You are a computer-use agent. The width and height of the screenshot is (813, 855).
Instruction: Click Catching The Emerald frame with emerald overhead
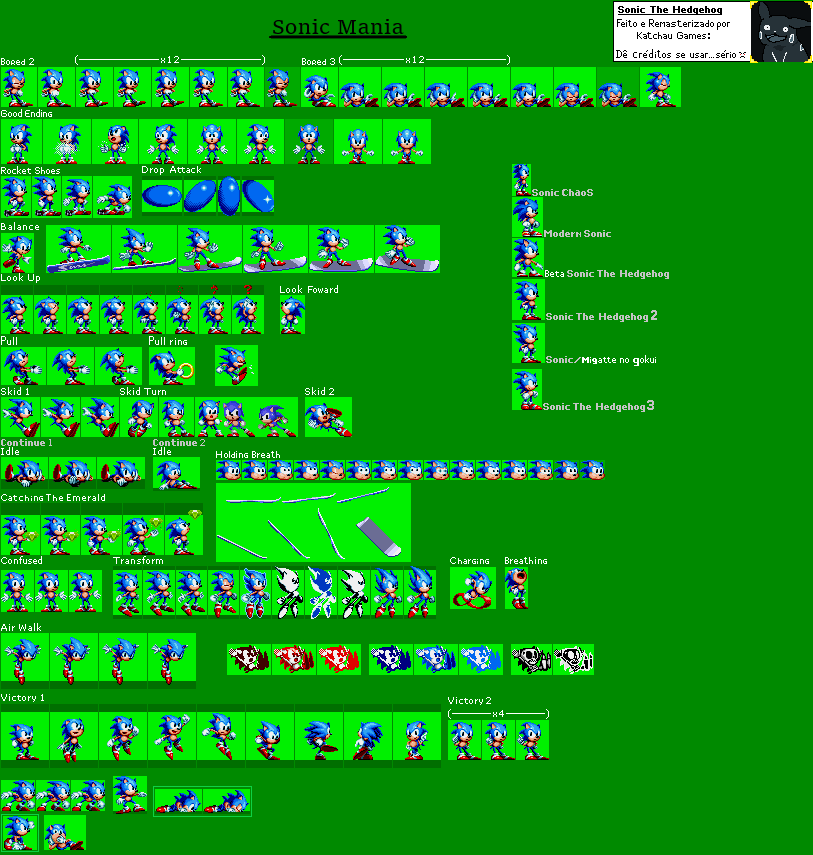click(x=184, y=532)
